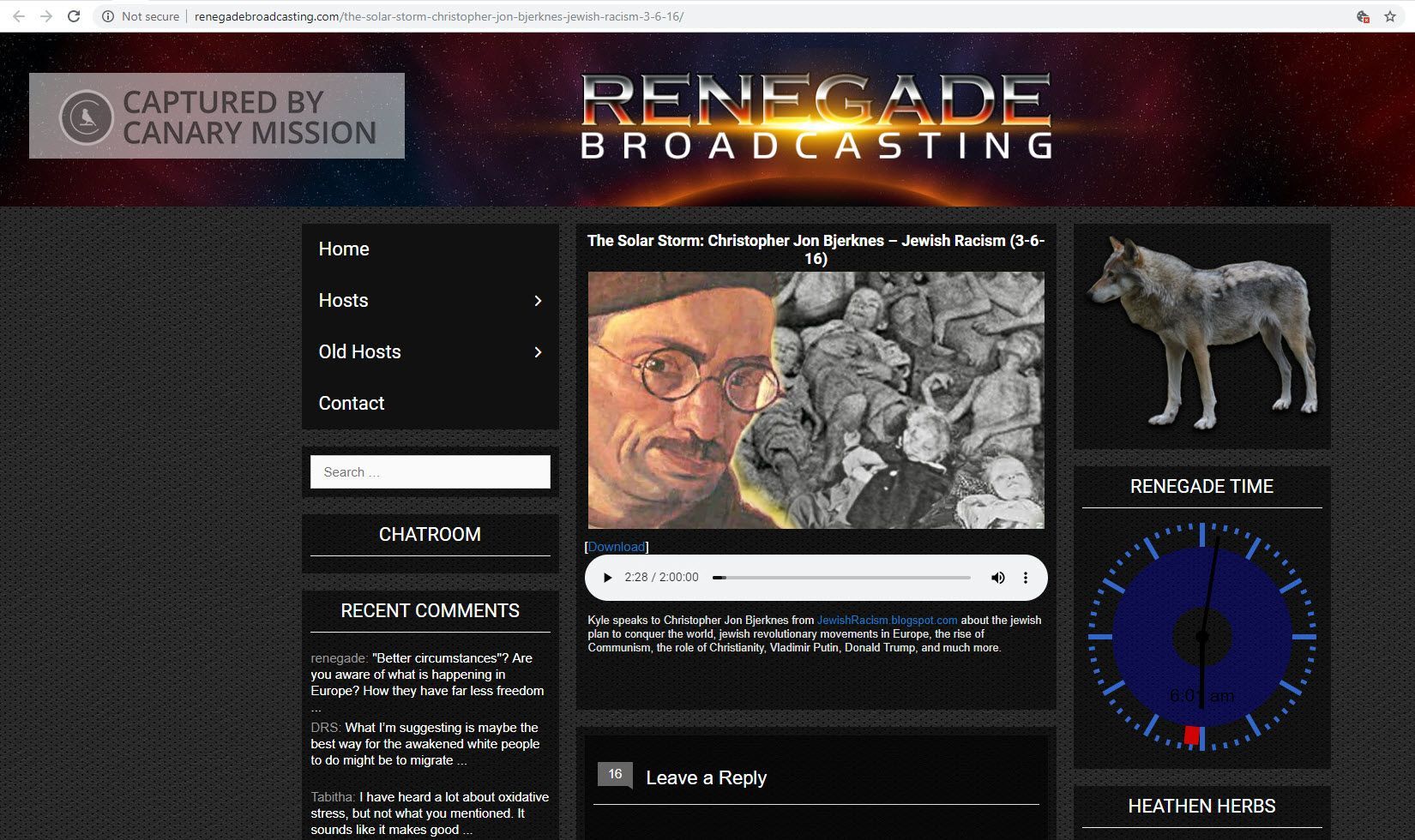Image resolution: width=1415 pixels, height=840 pixels.
Task: Click into the Search field
Action: (x=430, y=472)
